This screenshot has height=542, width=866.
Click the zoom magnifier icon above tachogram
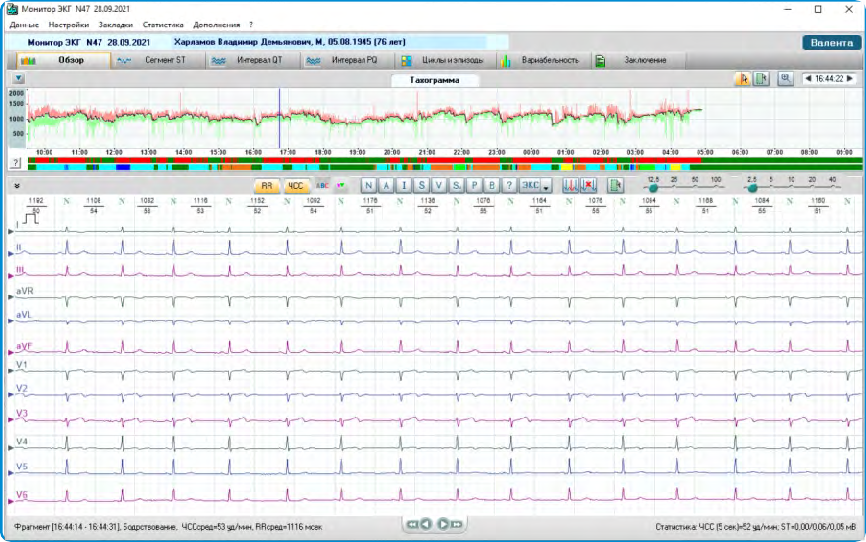(x=785, y=79)
